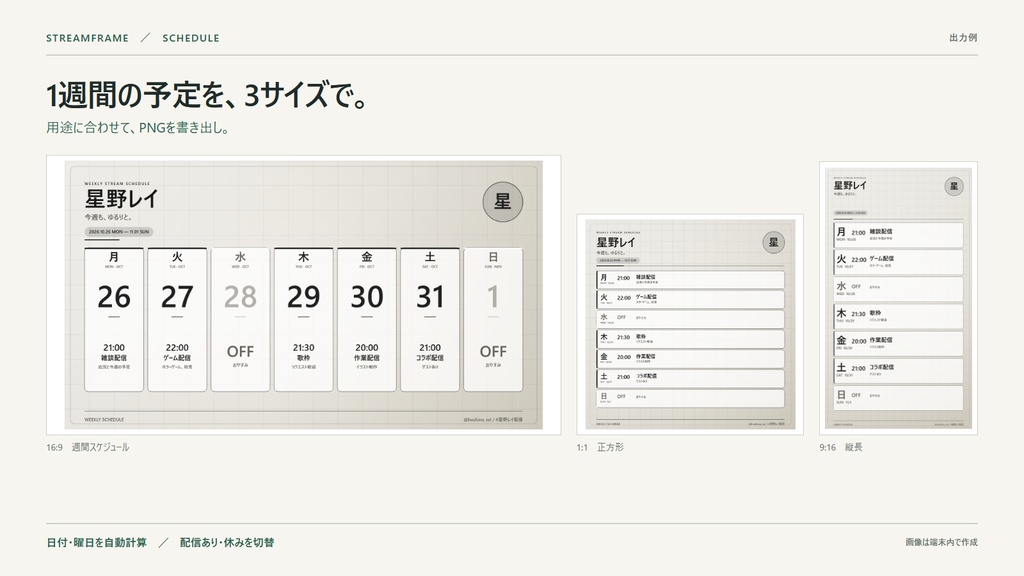Select the 木 21:30 歌枠 row in the 9:16 preview

(x=898, y=317)
